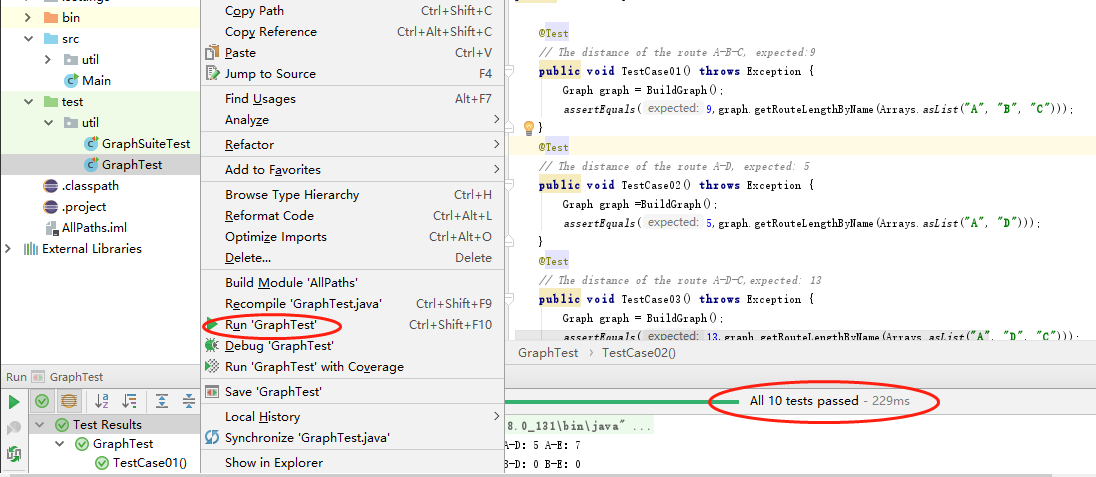The width and height of the screenshot is (1096, 477).
Task: Expand the bin folder arrow
Action: (29, 17)
